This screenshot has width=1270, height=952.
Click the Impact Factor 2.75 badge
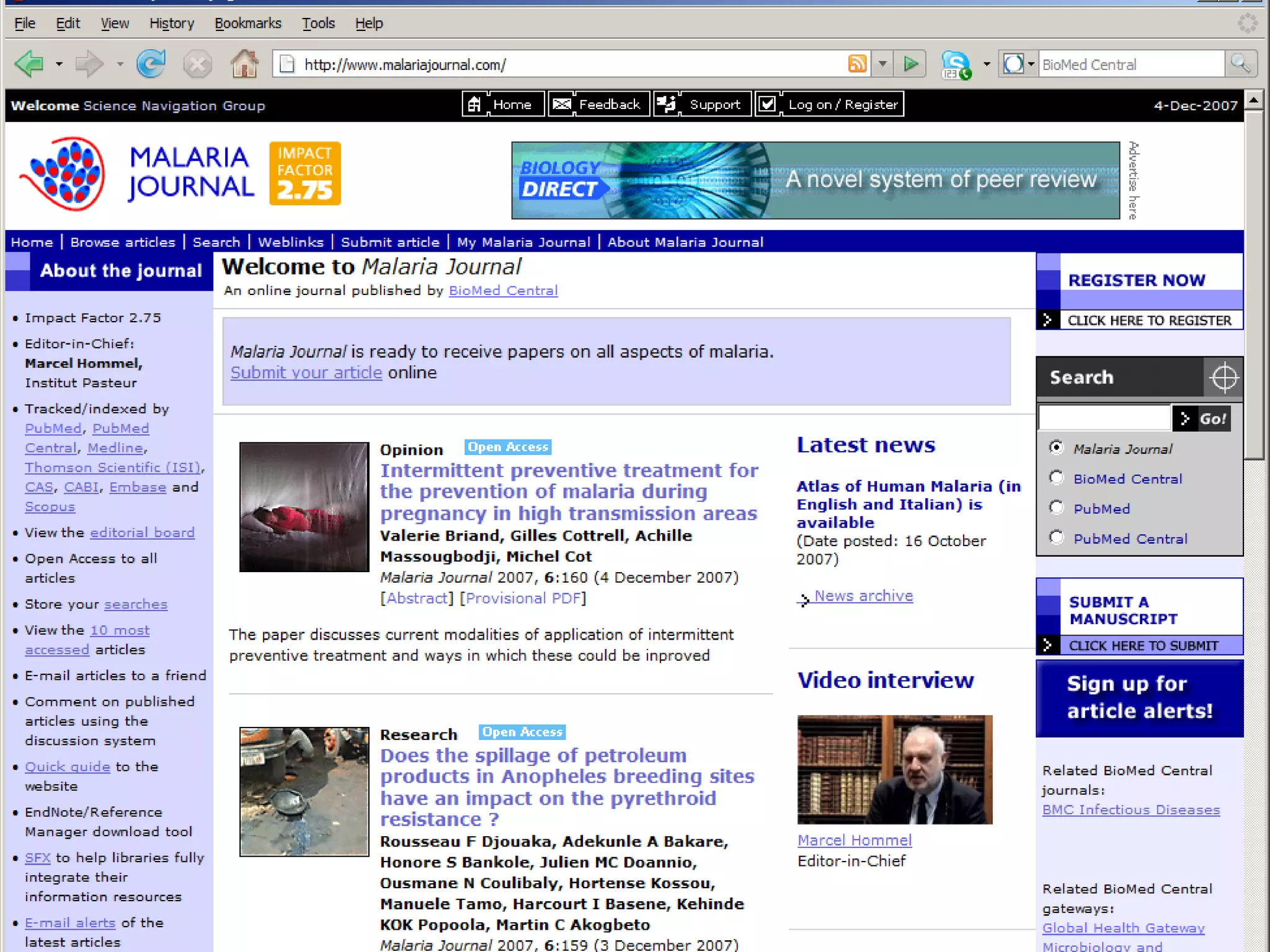click(x=304, y=174)
